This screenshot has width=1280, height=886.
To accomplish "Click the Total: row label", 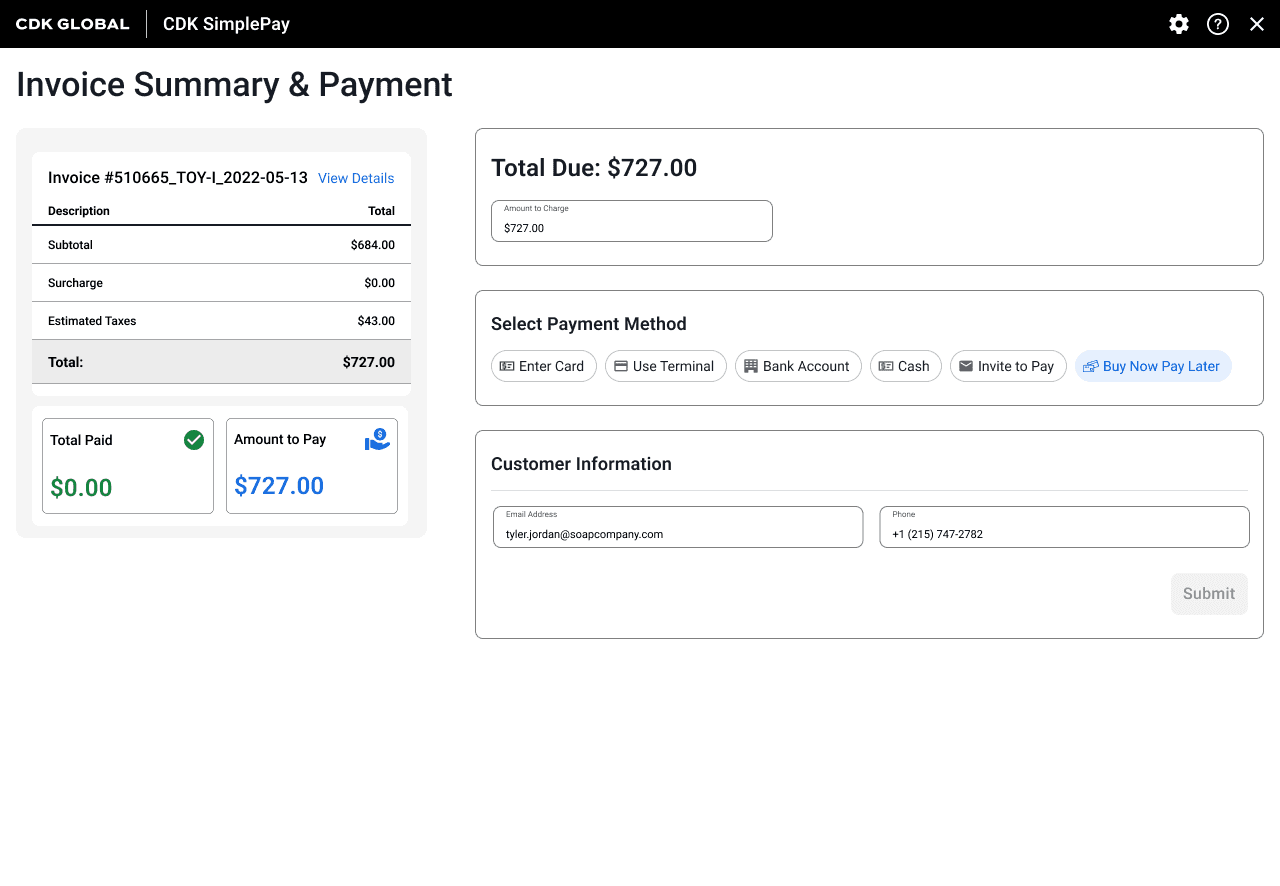I will pos(66,362).
